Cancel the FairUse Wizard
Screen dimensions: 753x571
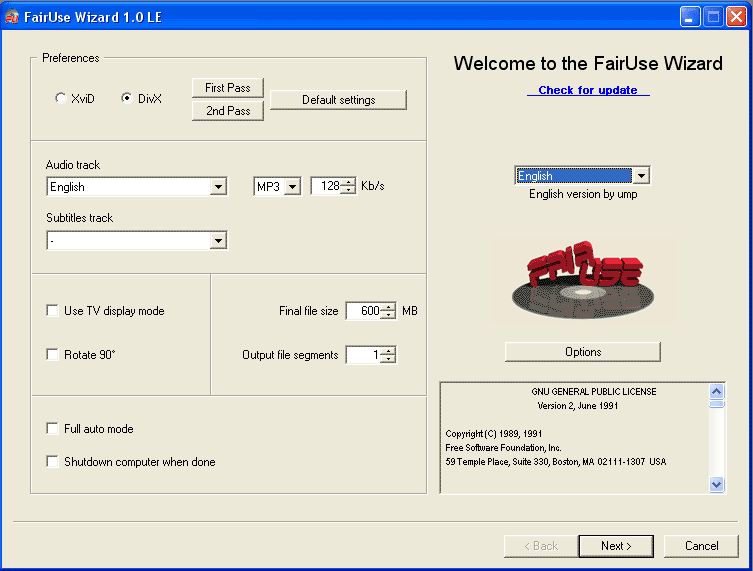[x=701, y=546]
